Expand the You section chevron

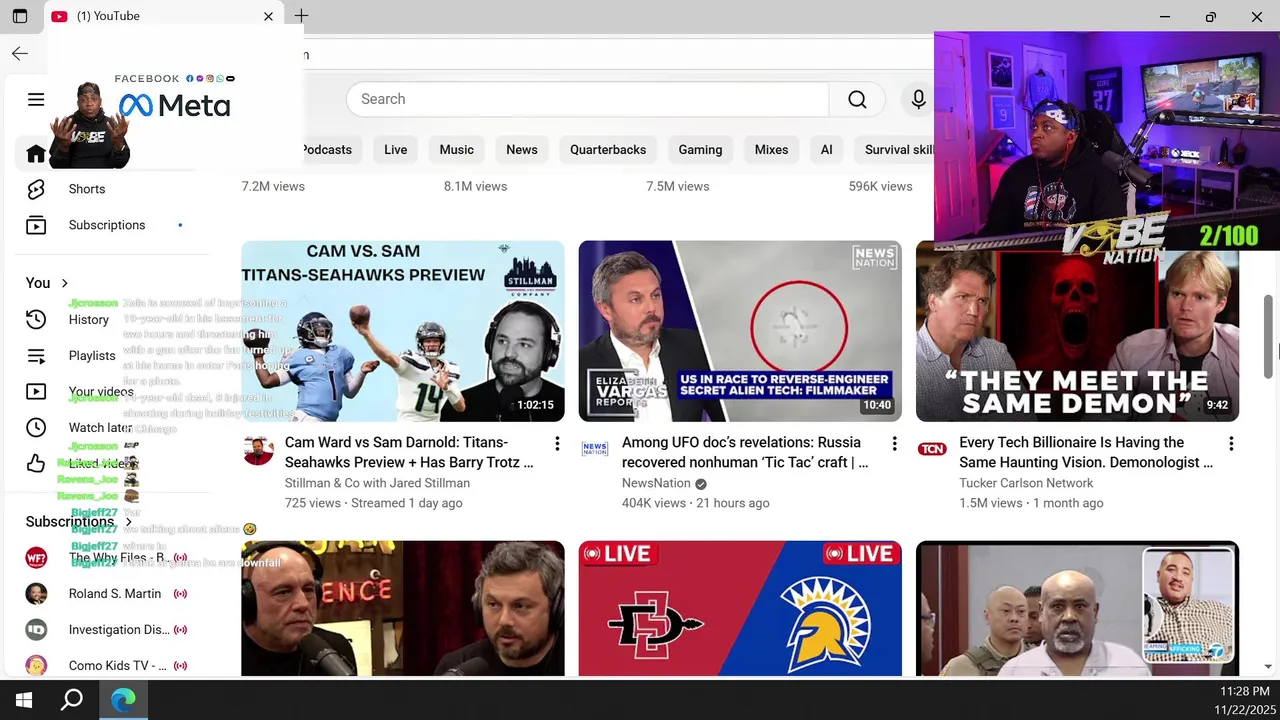tap(65, 283)
